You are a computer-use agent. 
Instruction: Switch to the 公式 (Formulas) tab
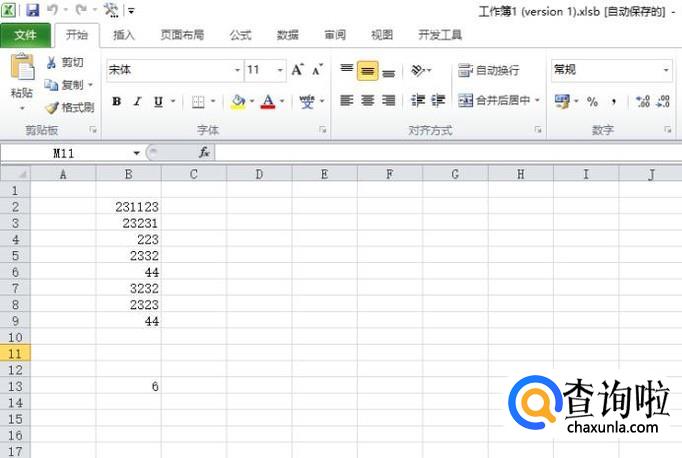click(241, 35)
